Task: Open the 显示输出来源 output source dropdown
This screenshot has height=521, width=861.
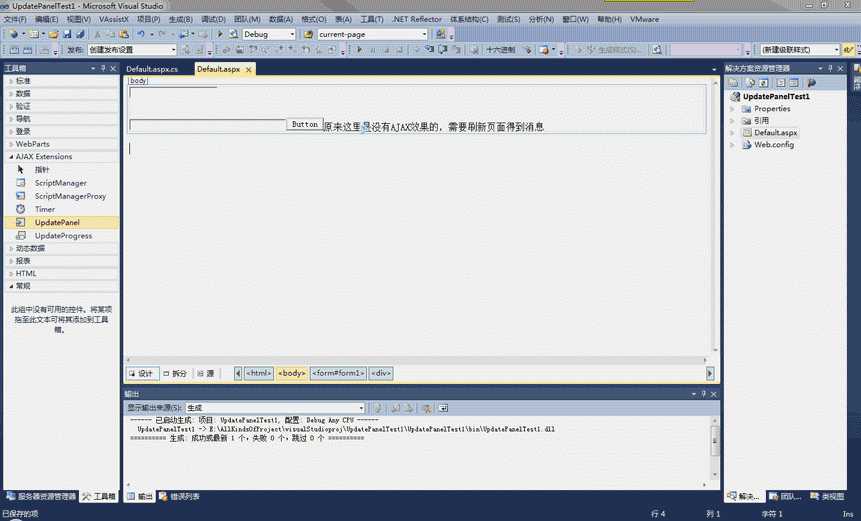Action: point(361,408)
